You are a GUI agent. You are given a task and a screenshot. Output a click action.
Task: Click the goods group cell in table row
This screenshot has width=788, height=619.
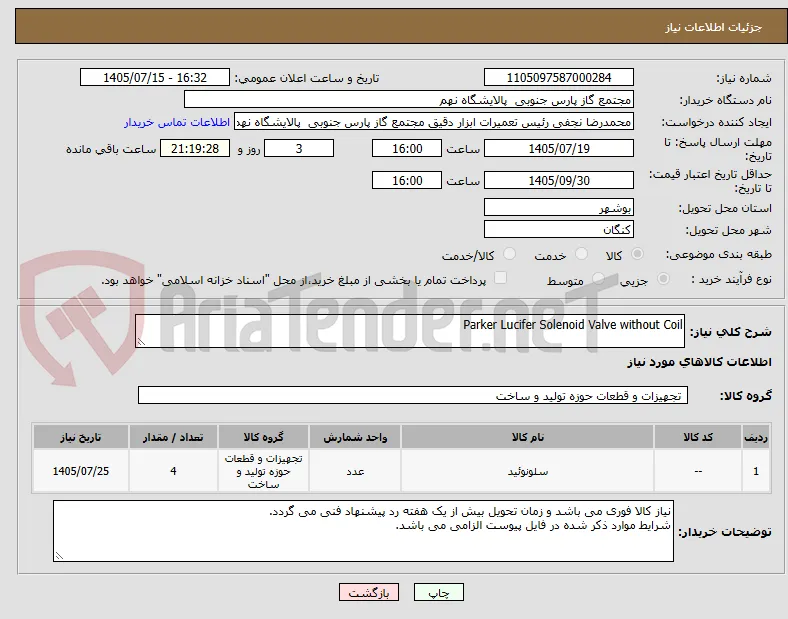(x=263, y=471)
